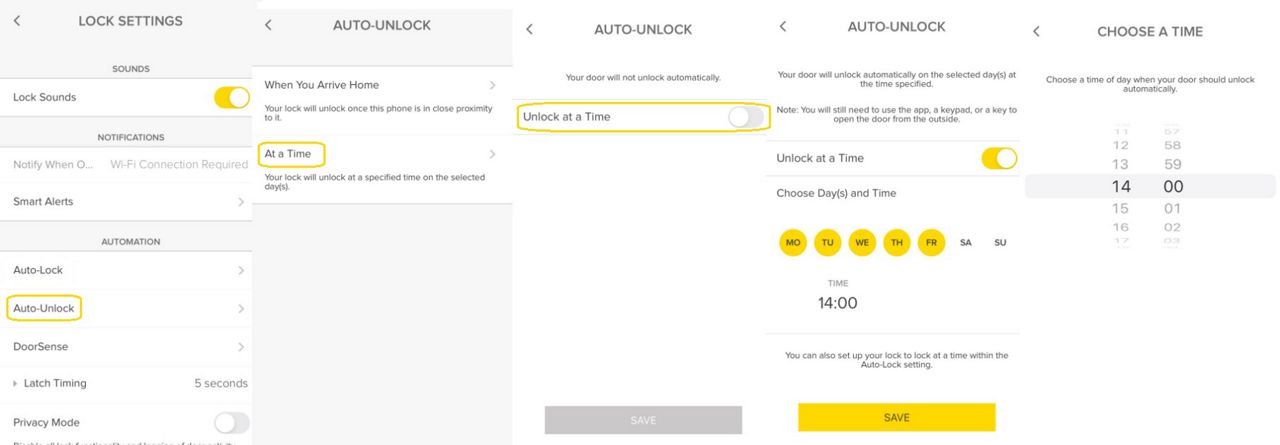Select Monday day circle
Screen dimensions: 1280x445
[793, 242]
